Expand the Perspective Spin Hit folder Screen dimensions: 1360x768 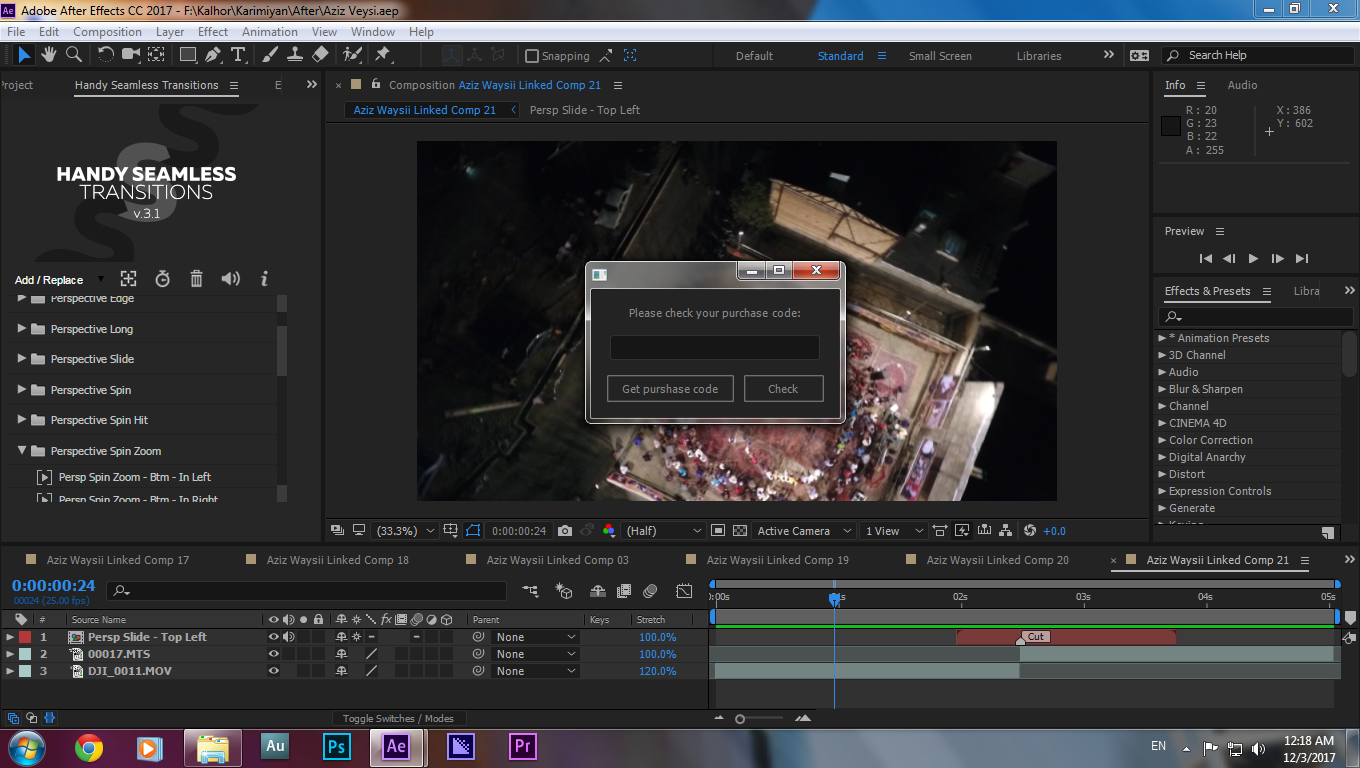(22, 419)
